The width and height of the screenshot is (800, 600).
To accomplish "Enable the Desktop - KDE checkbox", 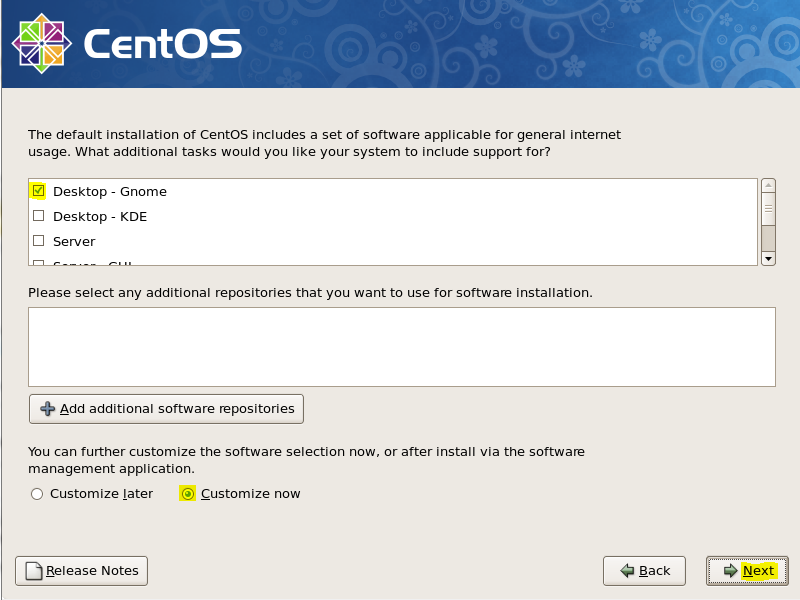I will click(38, 216).
